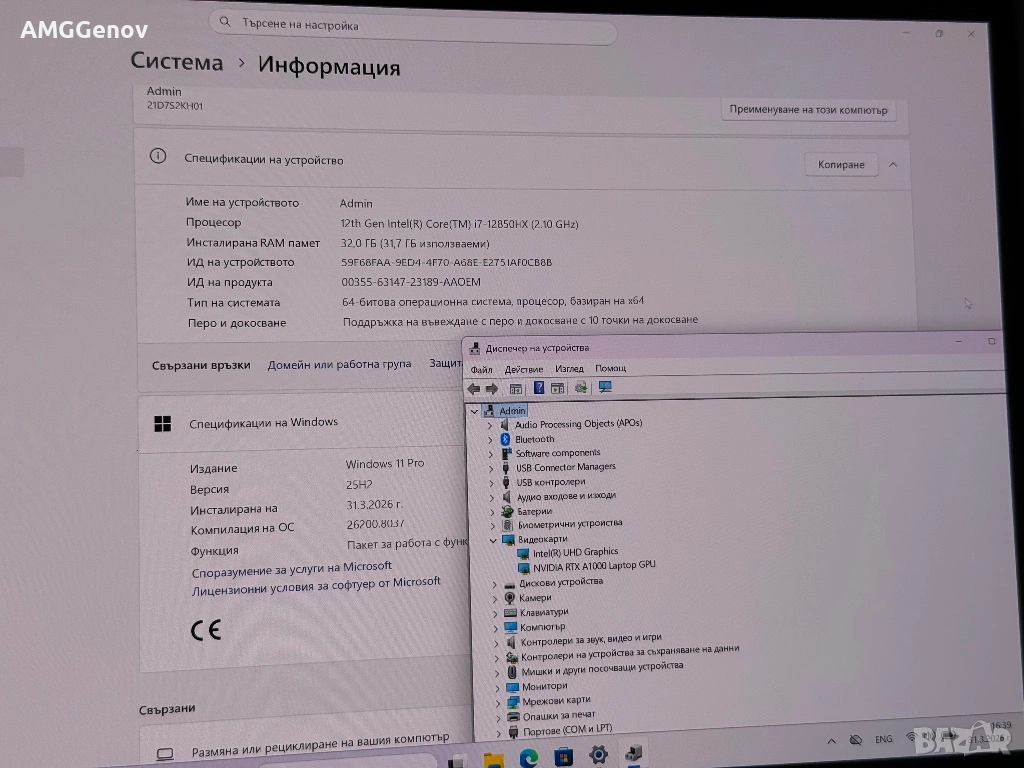
Task: Click the Back arrow in Device Manager toolbar
Action: (474, 389)
